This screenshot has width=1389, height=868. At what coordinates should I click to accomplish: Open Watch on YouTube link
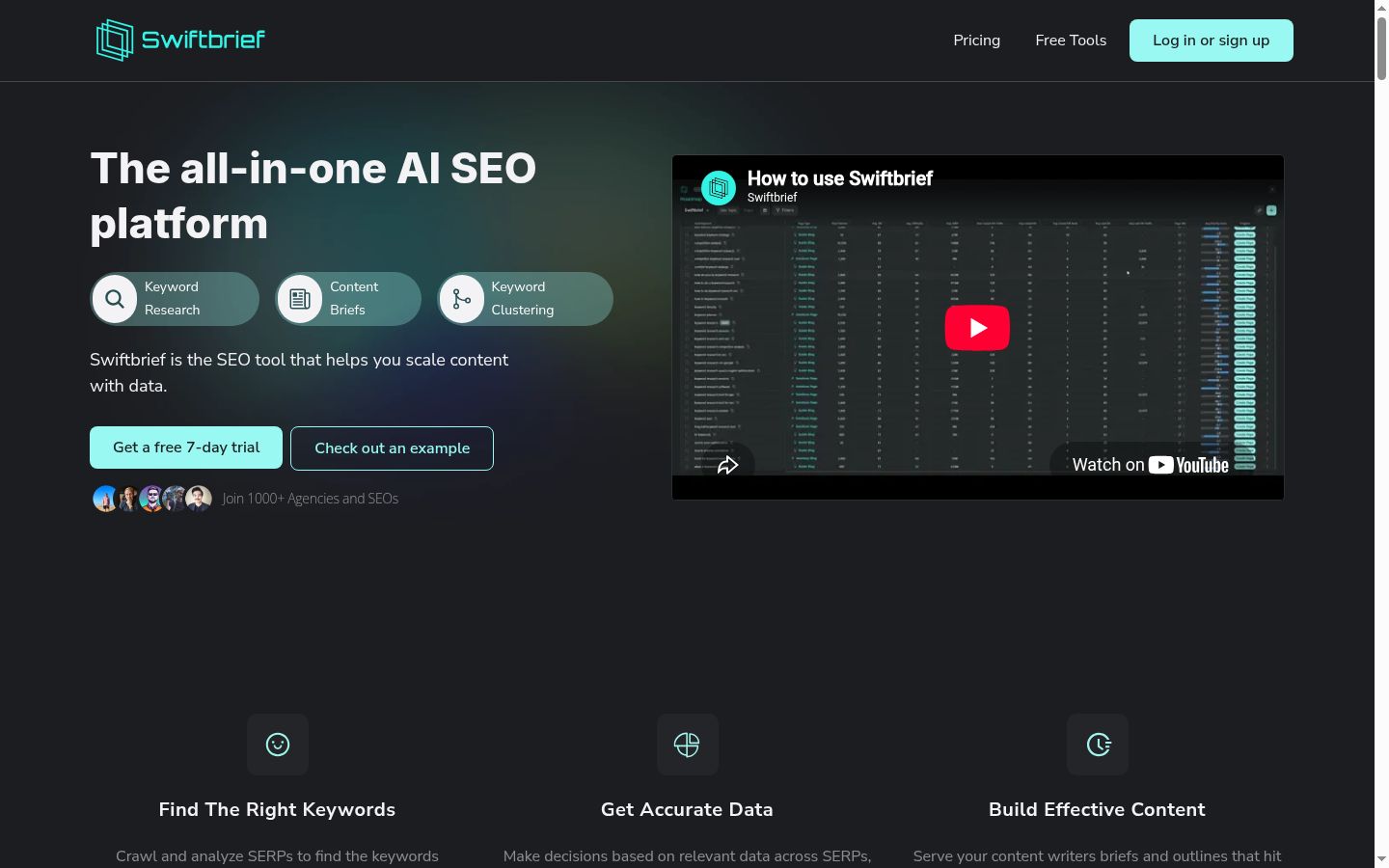[1150, 465]
